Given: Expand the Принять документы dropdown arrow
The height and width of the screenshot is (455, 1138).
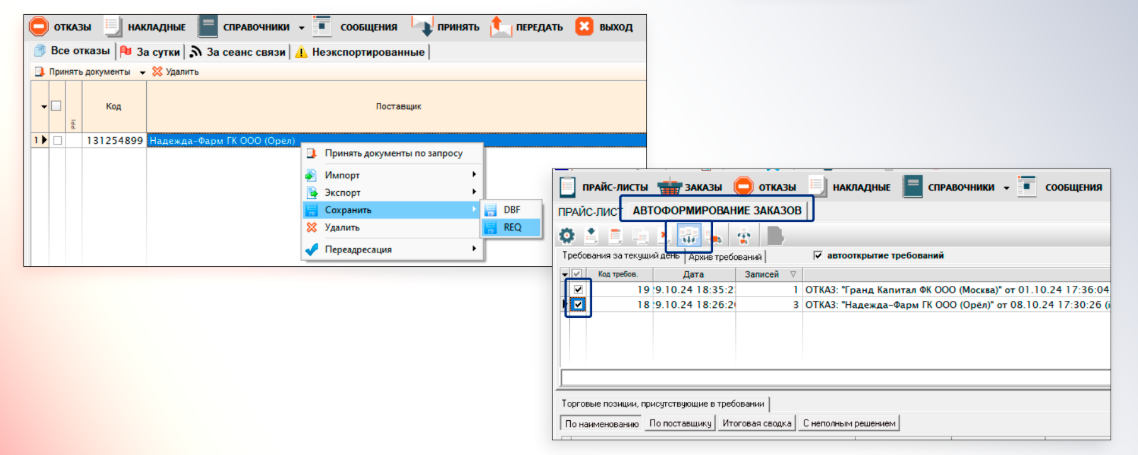Looking at the screenshot, I should (142, 72).
